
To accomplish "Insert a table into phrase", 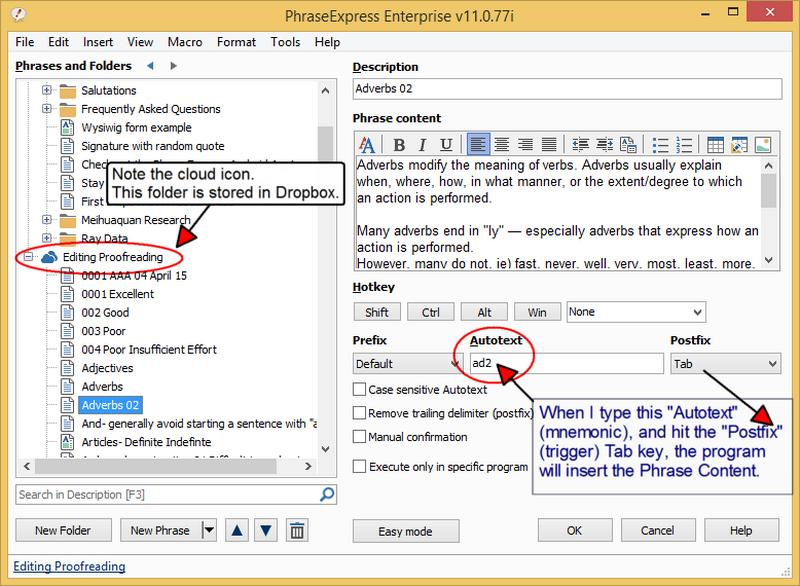I will click(715, 145).
